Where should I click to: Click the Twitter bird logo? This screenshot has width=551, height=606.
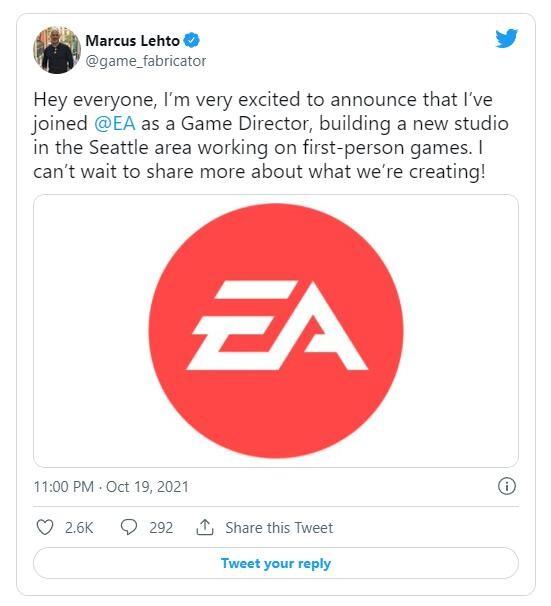point(506,39)
